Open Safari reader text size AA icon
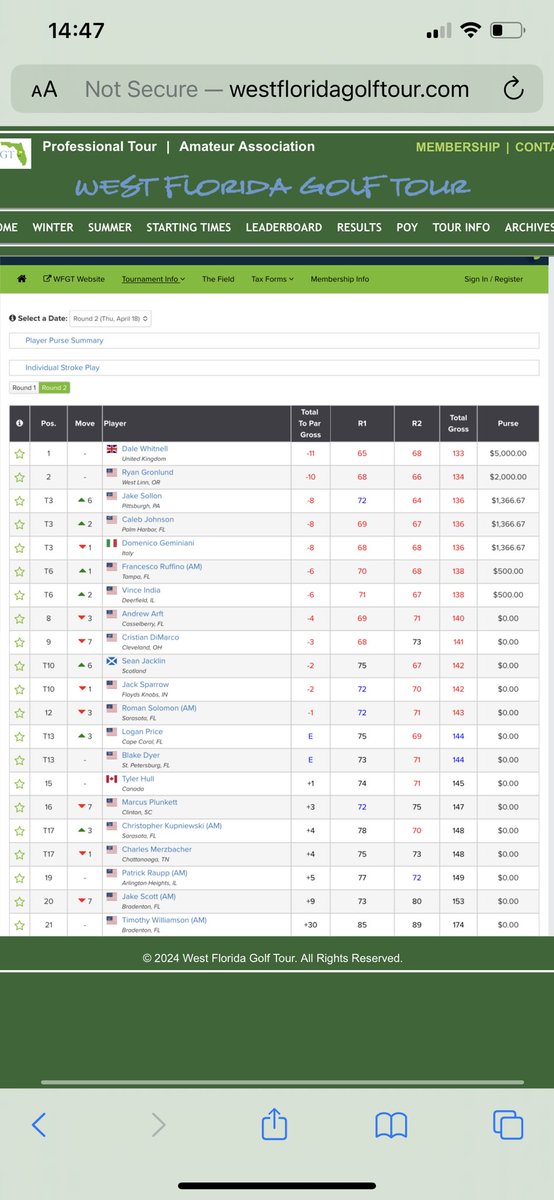Image resolution: width=554 pixels, height=1200 pixels. coord(44,90)
